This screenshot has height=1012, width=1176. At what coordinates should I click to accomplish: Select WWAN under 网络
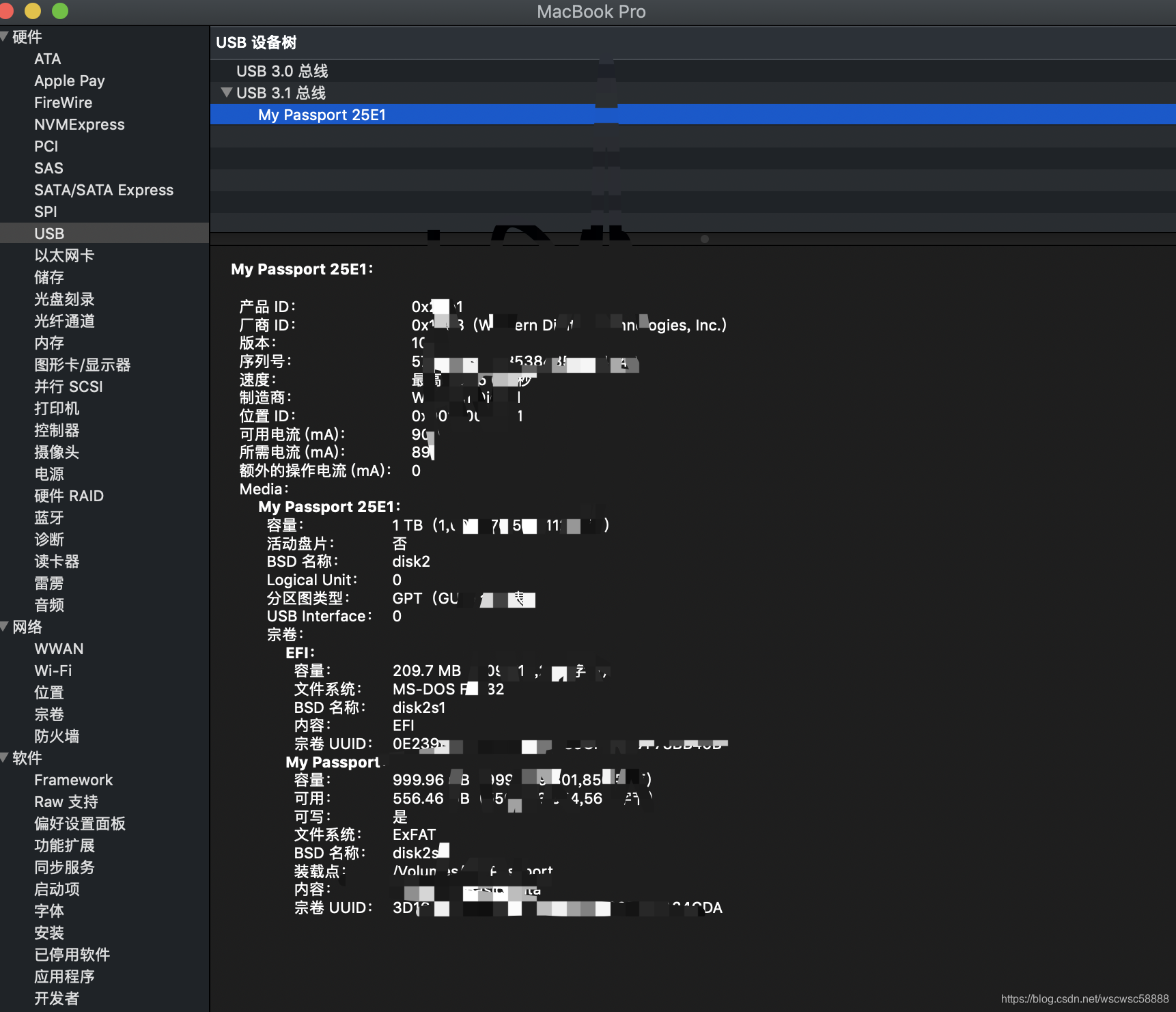coord(59,649)
